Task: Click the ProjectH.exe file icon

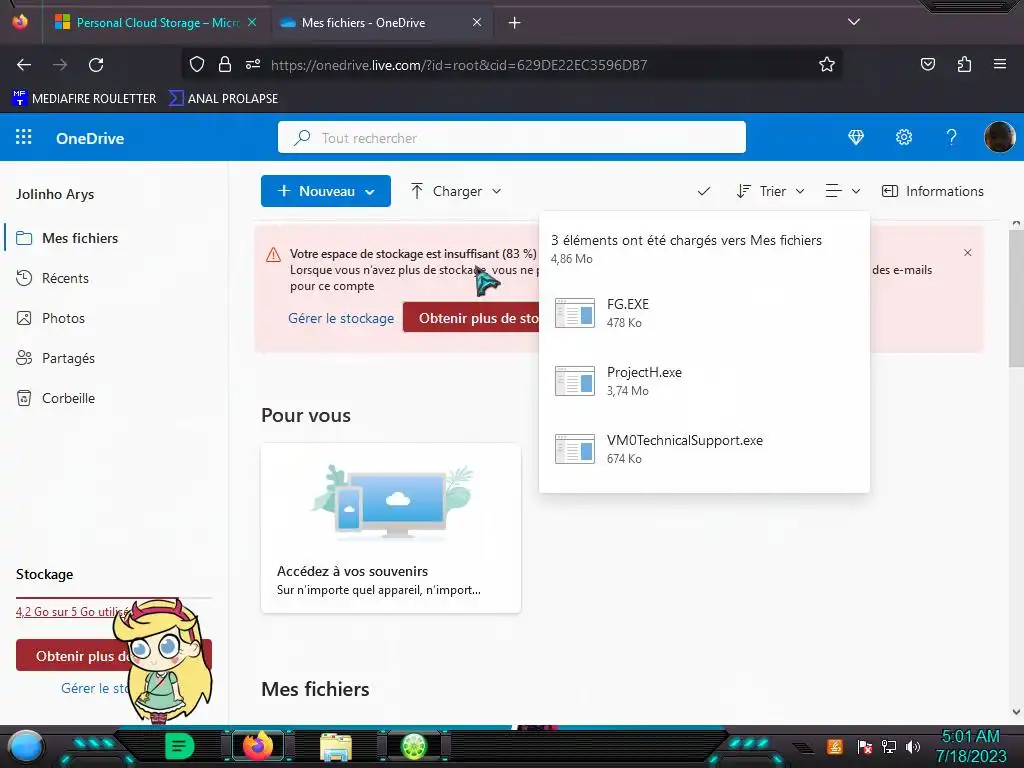Action: [x=575, y=381]
